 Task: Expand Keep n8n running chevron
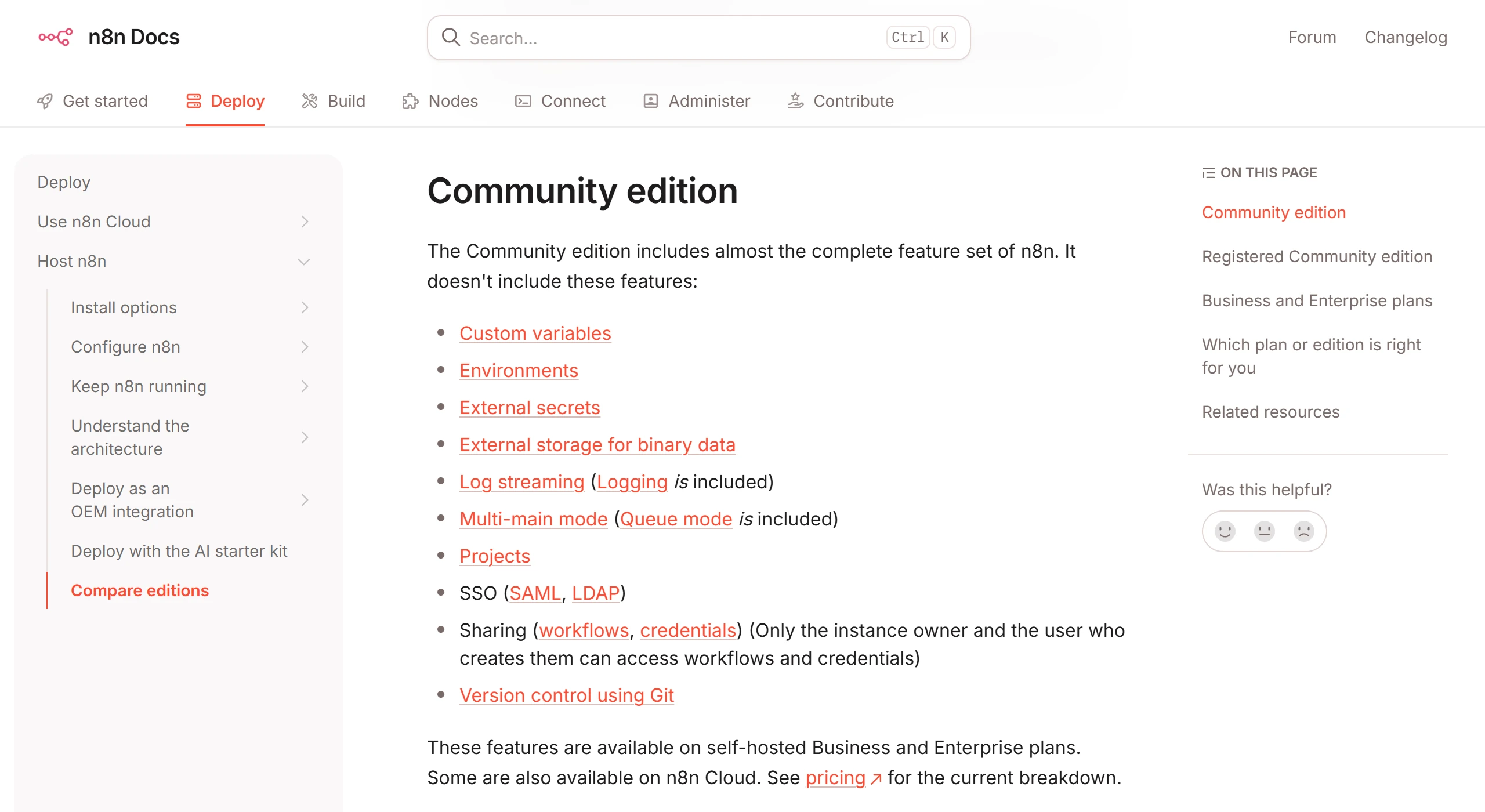click(x=305, y=386)
